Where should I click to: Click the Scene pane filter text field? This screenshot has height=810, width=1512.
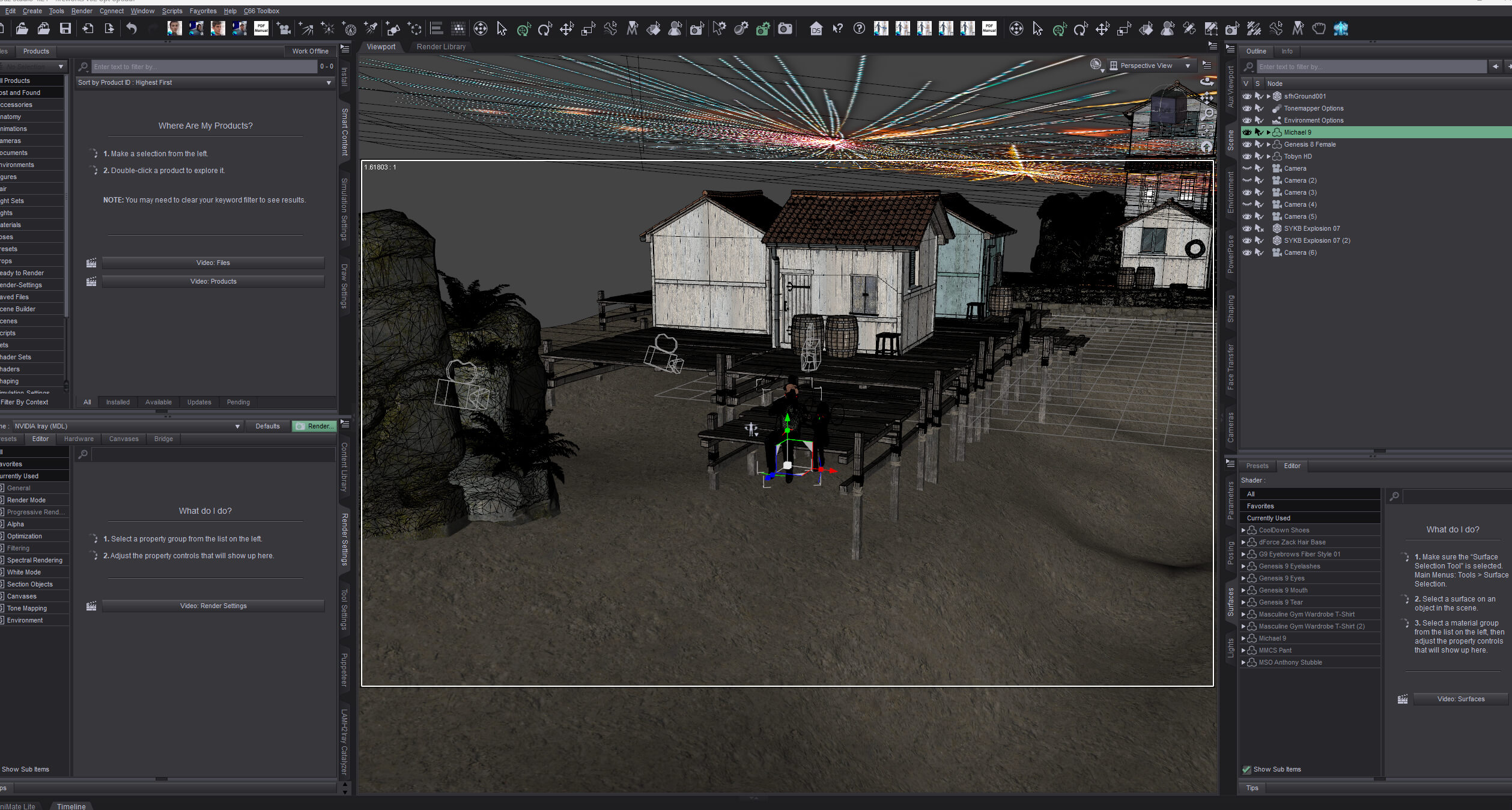click(x=1371, y=67)
